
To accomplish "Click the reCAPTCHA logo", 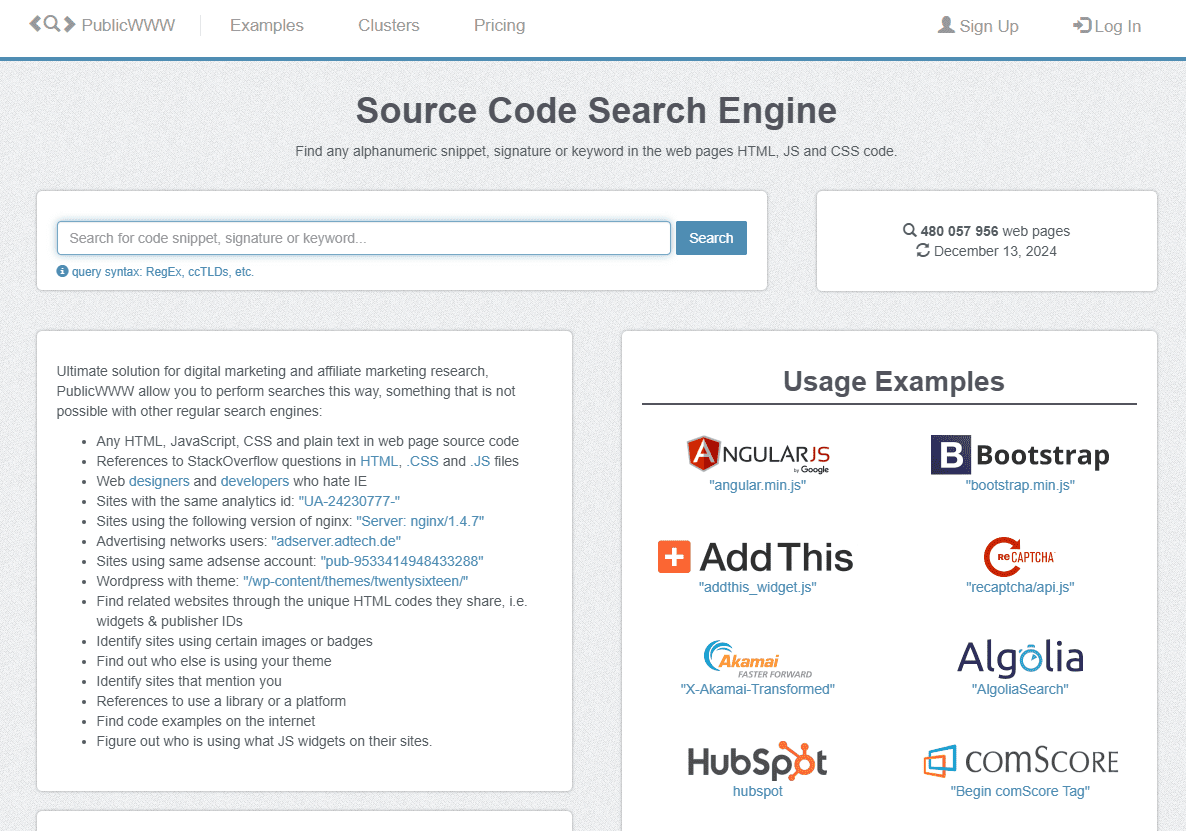I will 1020,557.
